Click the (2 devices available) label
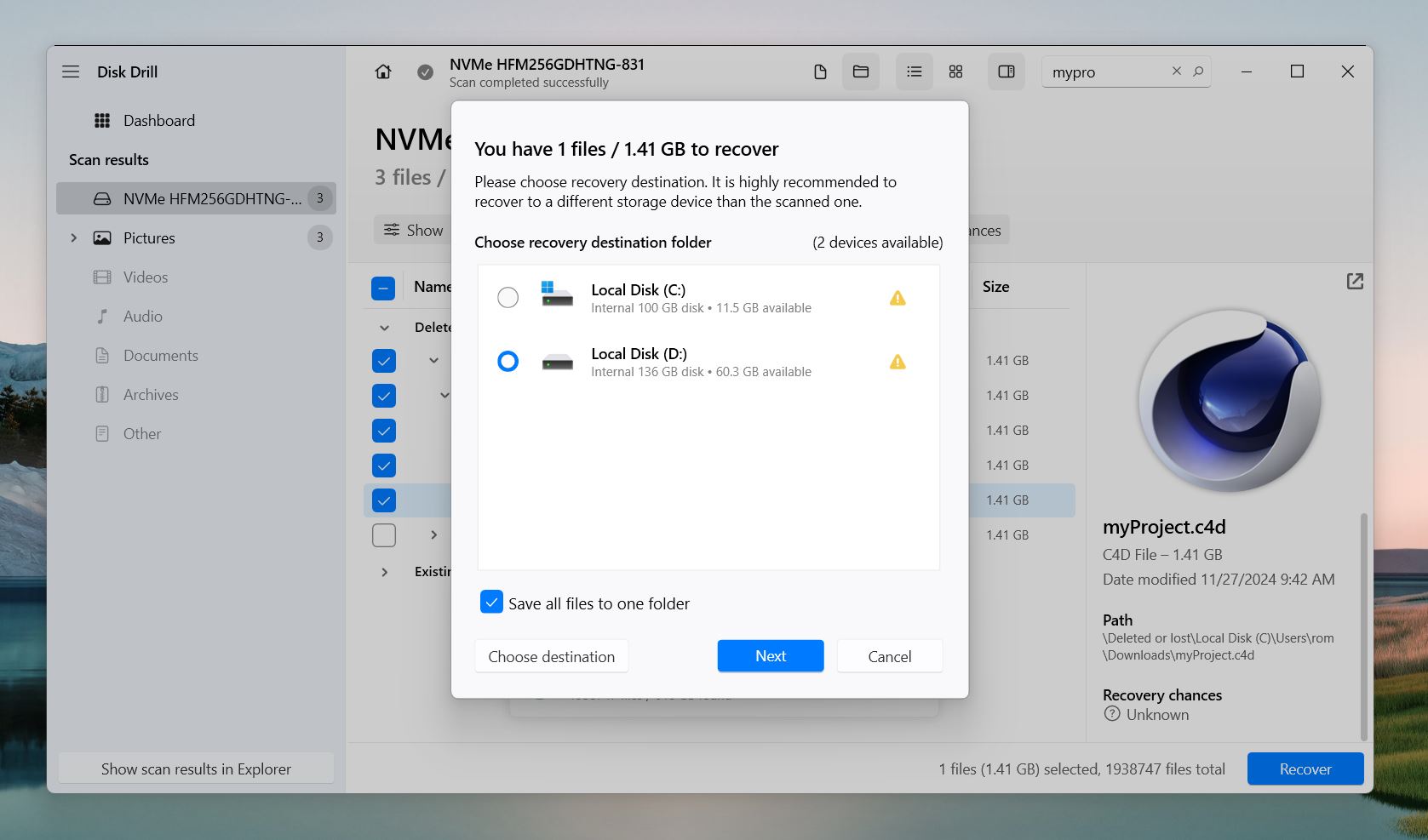Screen dimensions: 1428x840 click(x=877, y=243)
